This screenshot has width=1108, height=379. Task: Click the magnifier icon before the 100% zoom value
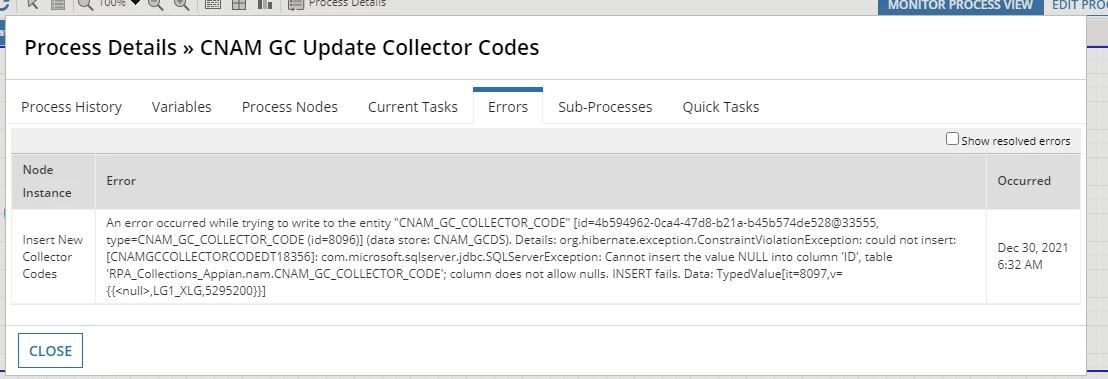[x=86, y=4]
